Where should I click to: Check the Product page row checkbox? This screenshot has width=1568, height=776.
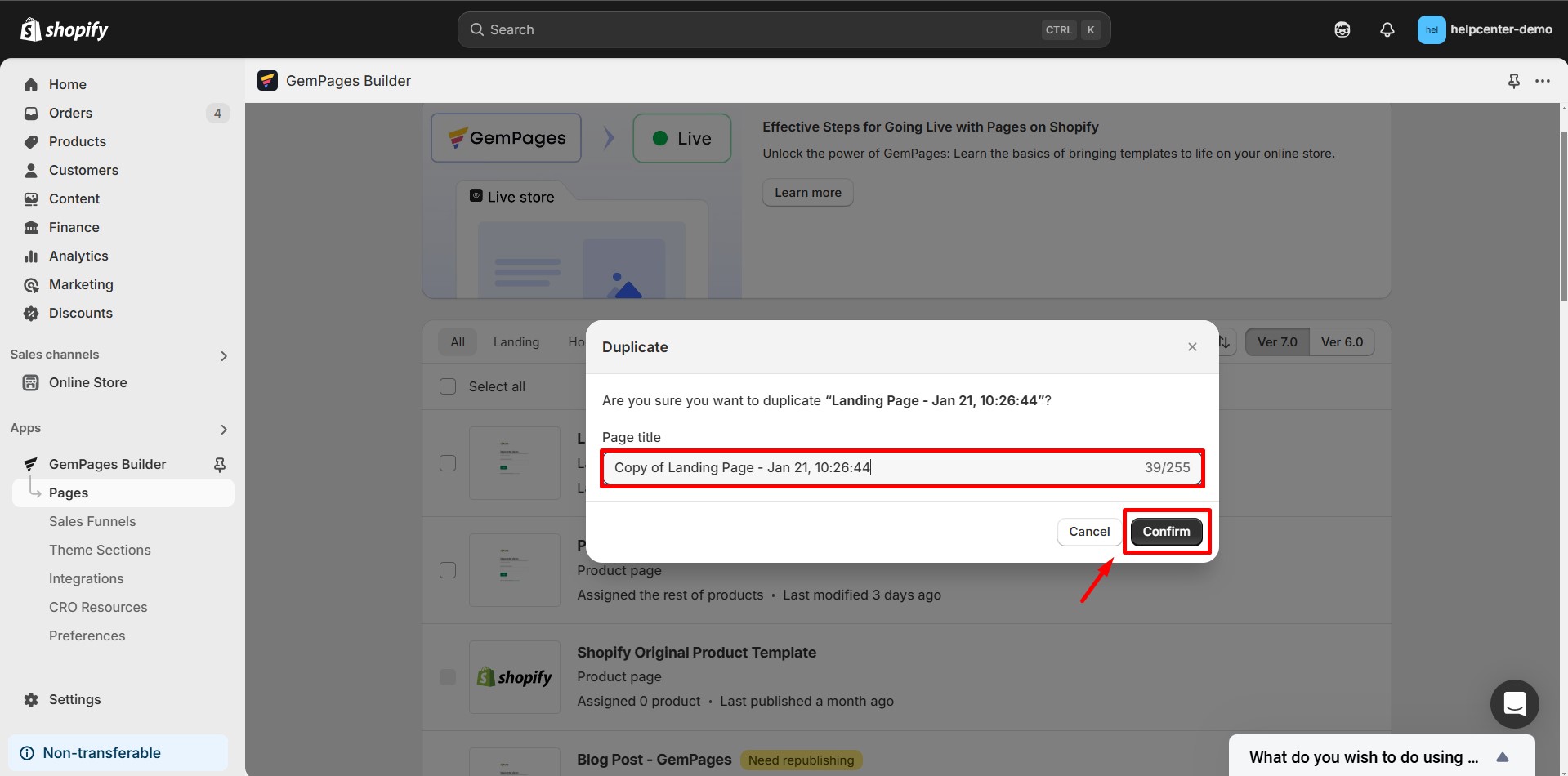tap(448, 570)
